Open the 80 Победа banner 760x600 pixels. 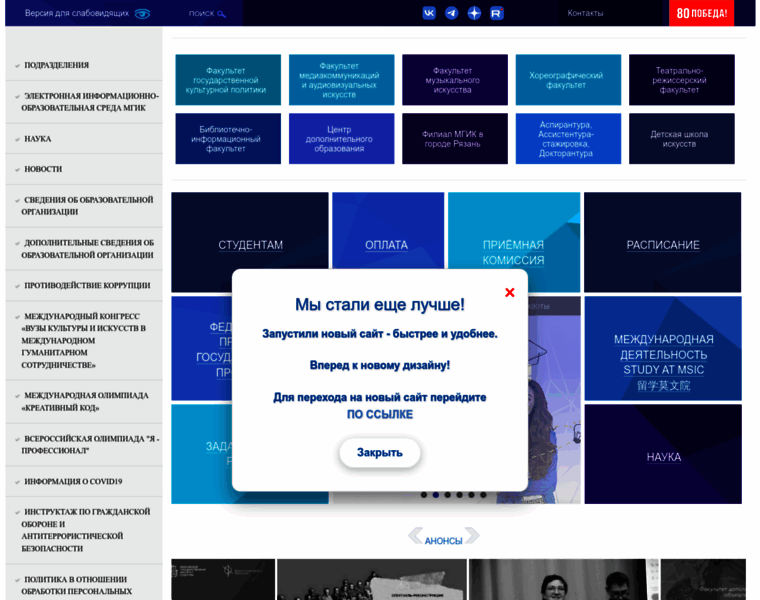(x=701, y=13)
